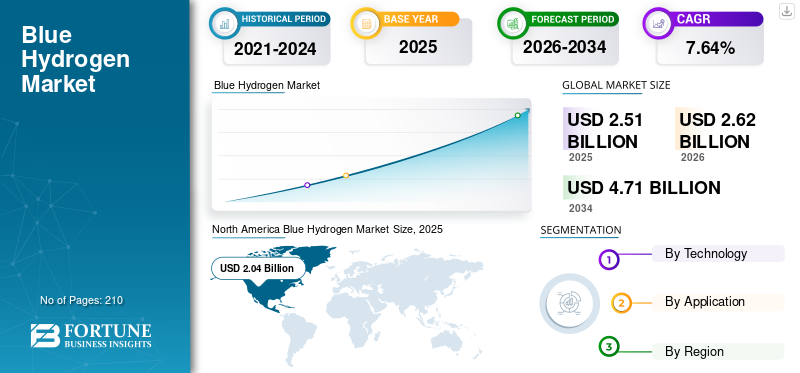Viewport: 800px width, 373px height.
Task: Click the purple marker on growth chart
Action: [x=307, y=185]
